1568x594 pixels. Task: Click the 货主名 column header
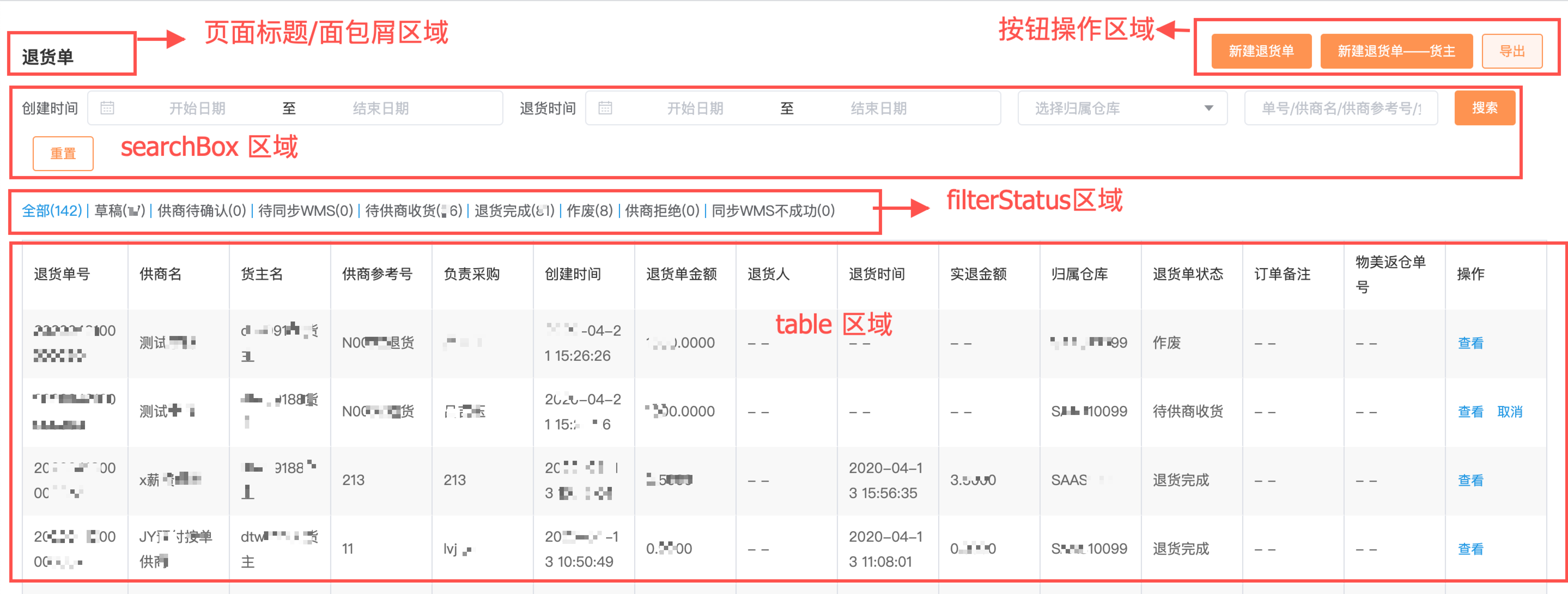pos(262,274)
